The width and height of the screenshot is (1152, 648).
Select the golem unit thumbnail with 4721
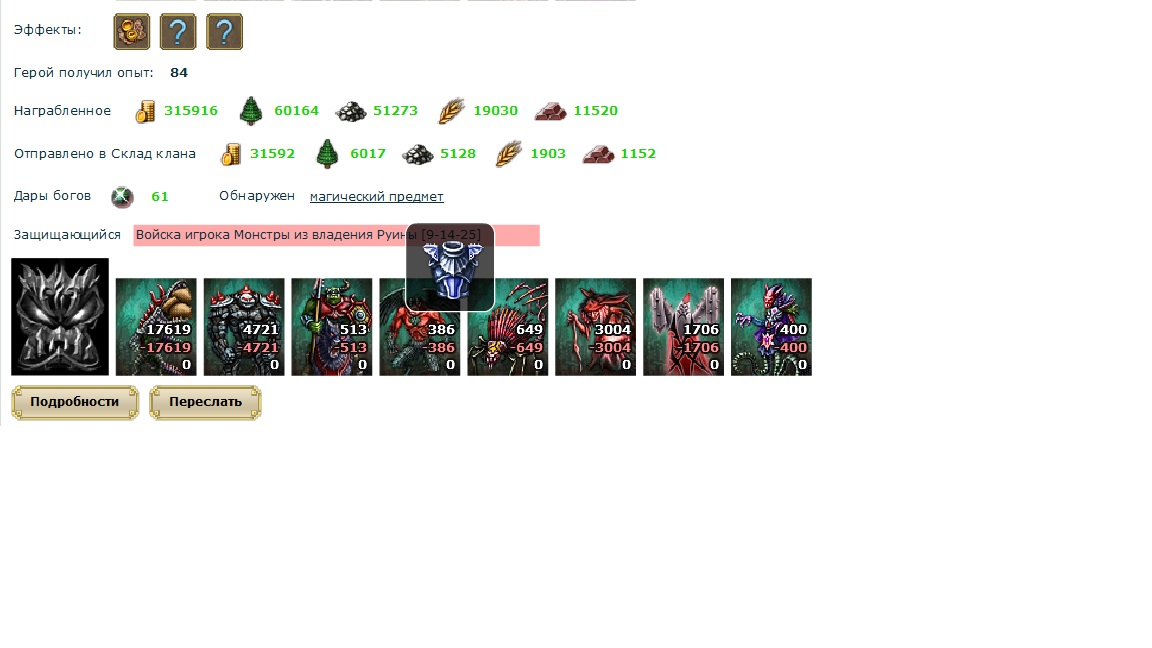[244, 327]
